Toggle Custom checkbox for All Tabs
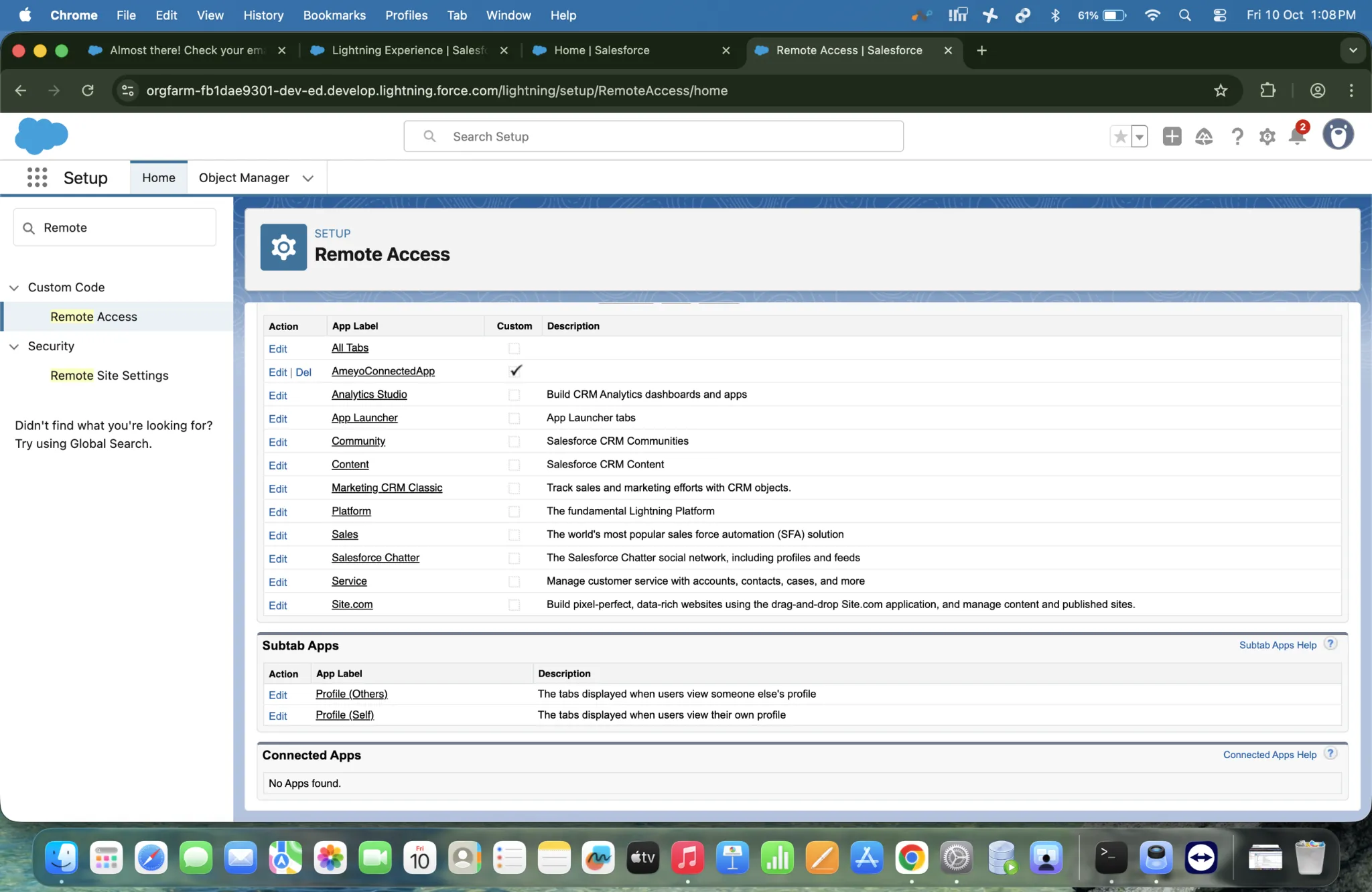 click(x=514, y=348)
